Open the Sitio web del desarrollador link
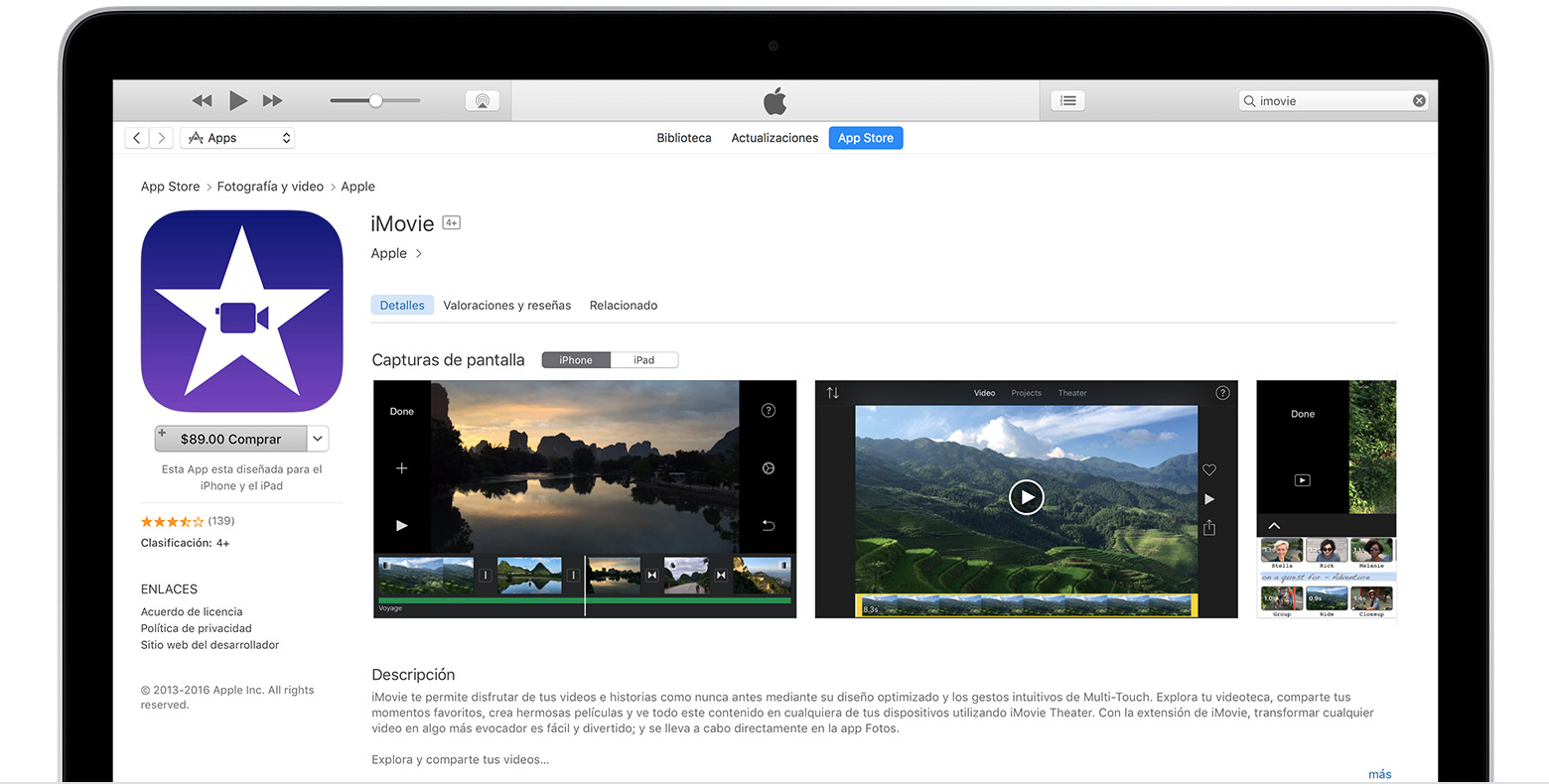Viewport: 1549px width, 784px height. (x=210, y=645)
